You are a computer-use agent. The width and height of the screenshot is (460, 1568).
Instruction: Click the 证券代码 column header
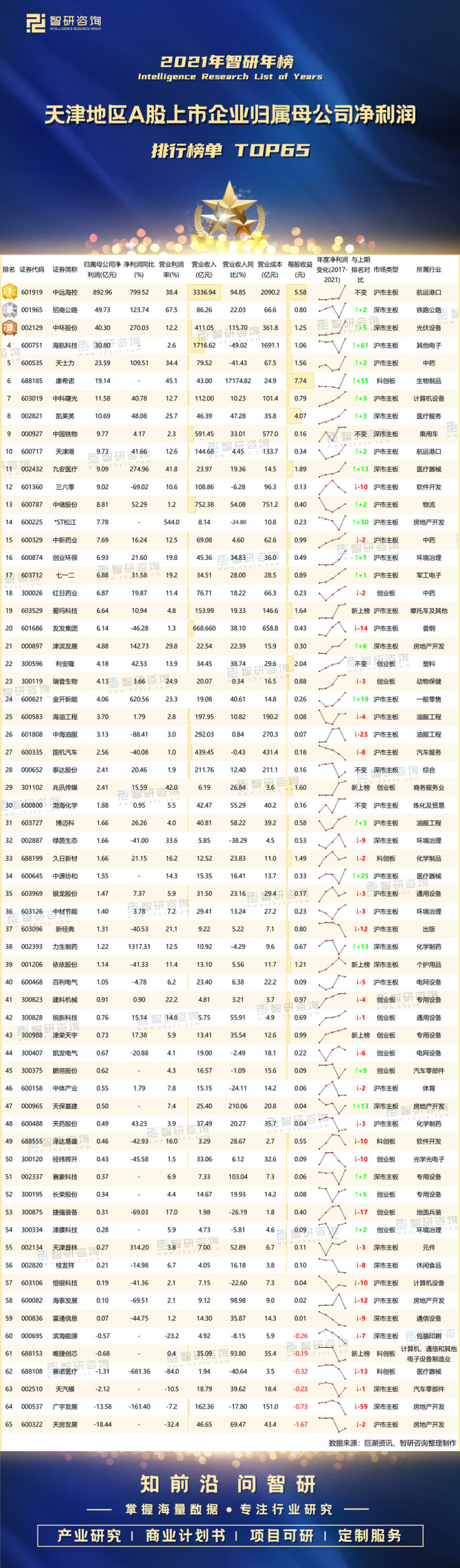point(32,270)
